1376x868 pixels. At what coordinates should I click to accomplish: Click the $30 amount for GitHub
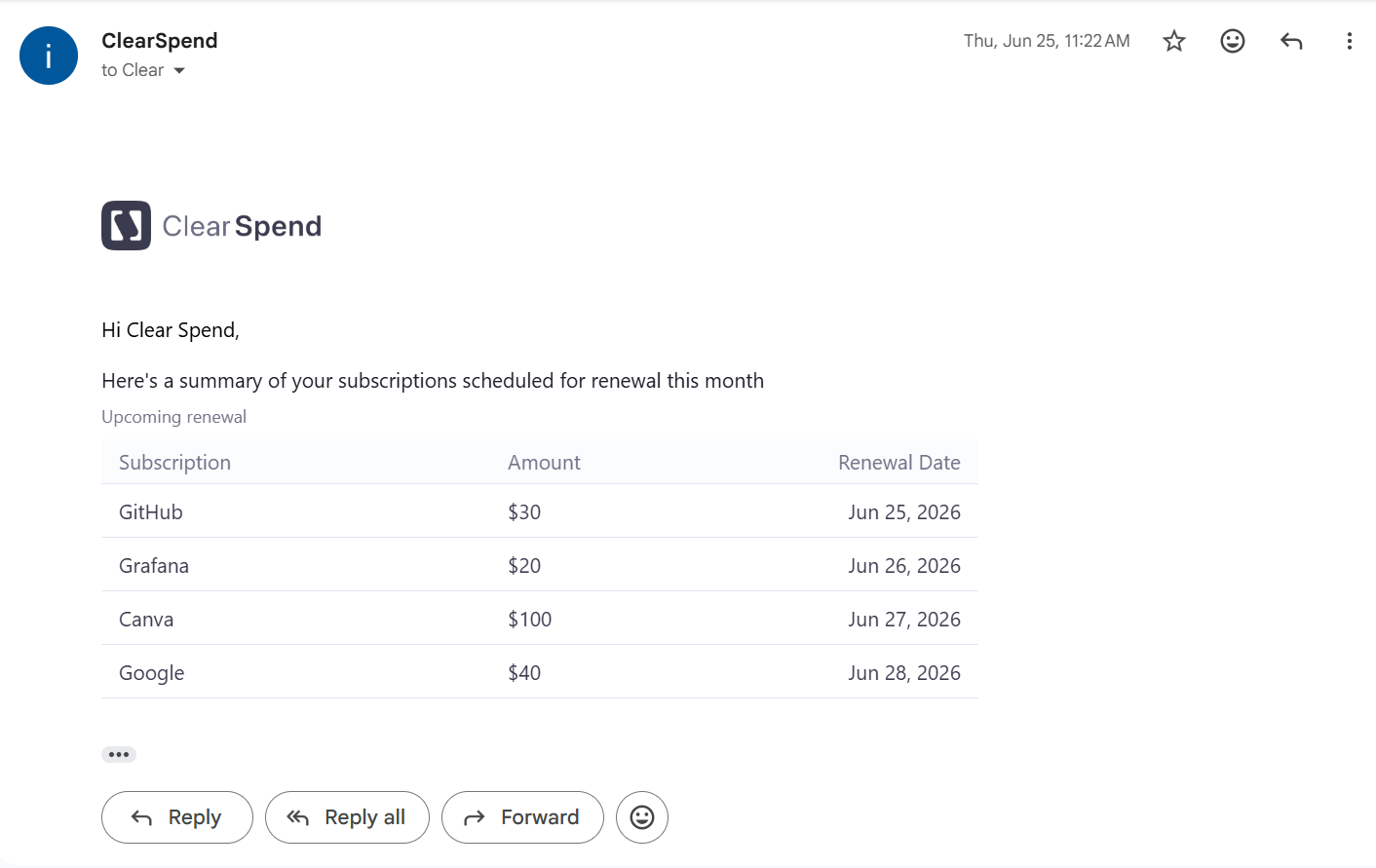coord(524,512)
